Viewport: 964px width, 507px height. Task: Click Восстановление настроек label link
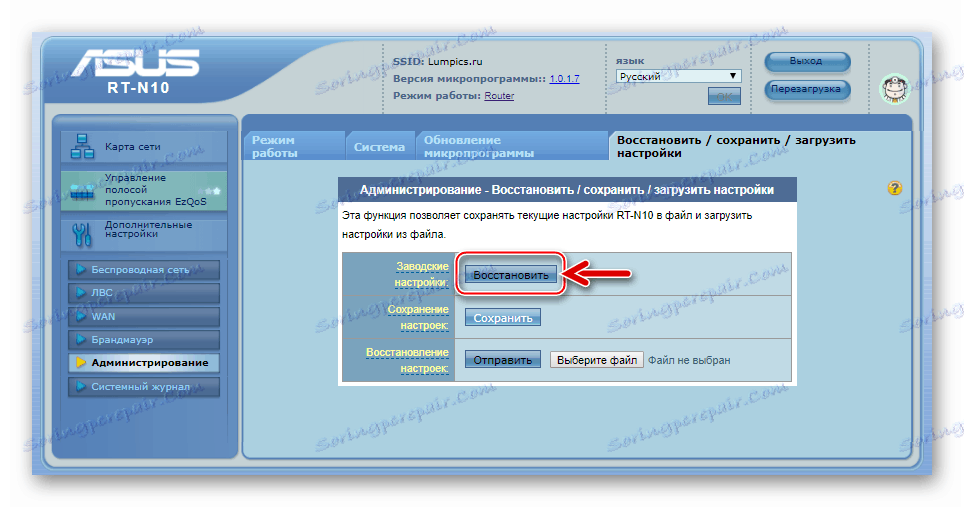[x=407, y=360]
